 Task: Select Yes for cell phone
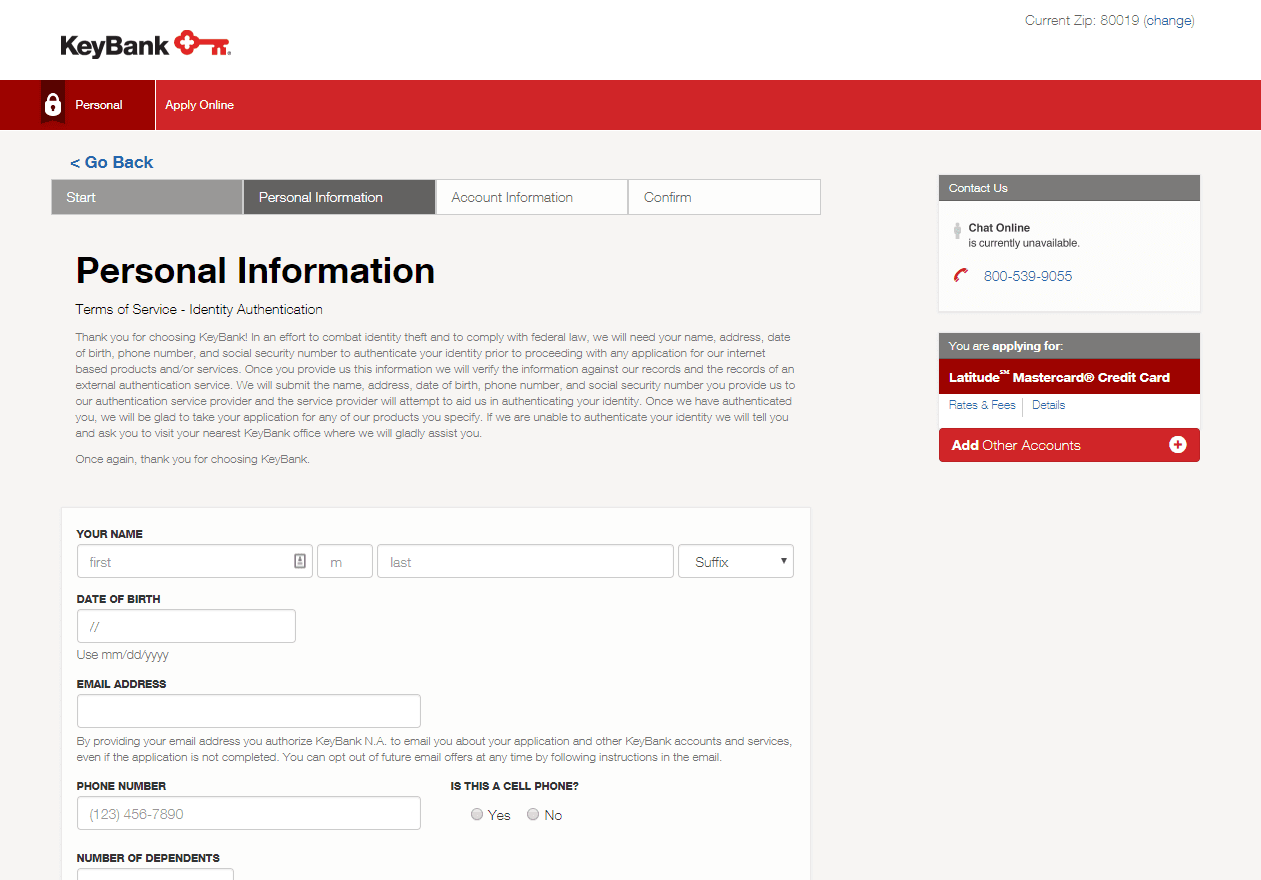(477, 815)
